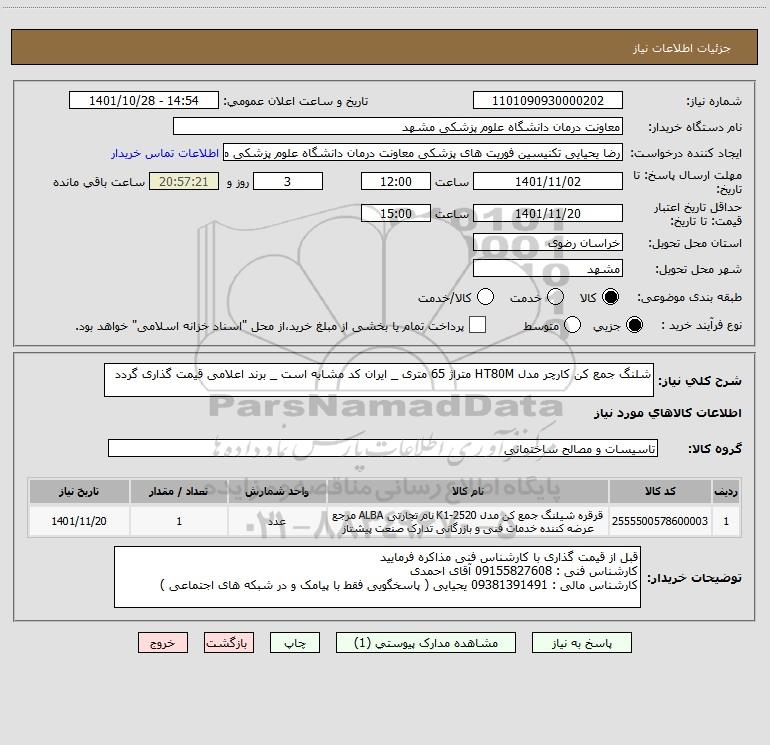Click the general description field شلنگ جمع کن
Viewport: 770px width, 745px height.
379,380
